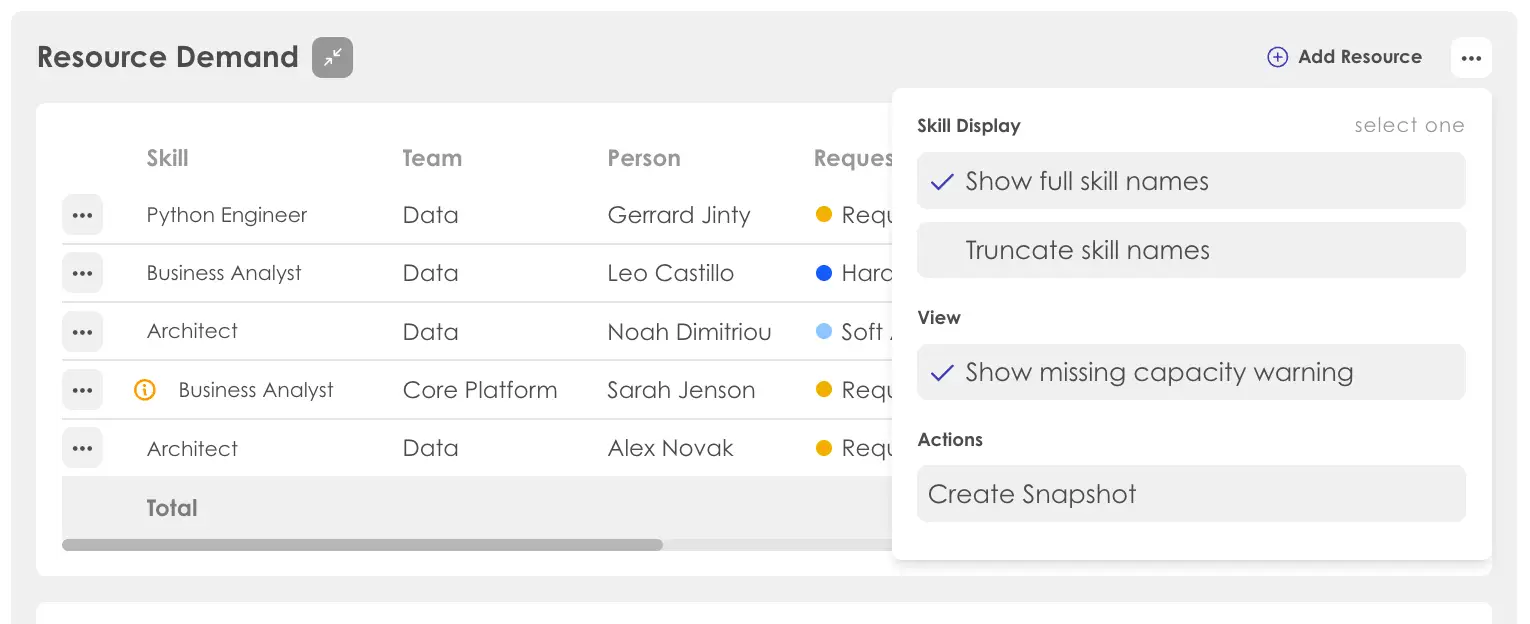
Task: Click the Gerrard Jinty person cell
Action: point(679,215)
